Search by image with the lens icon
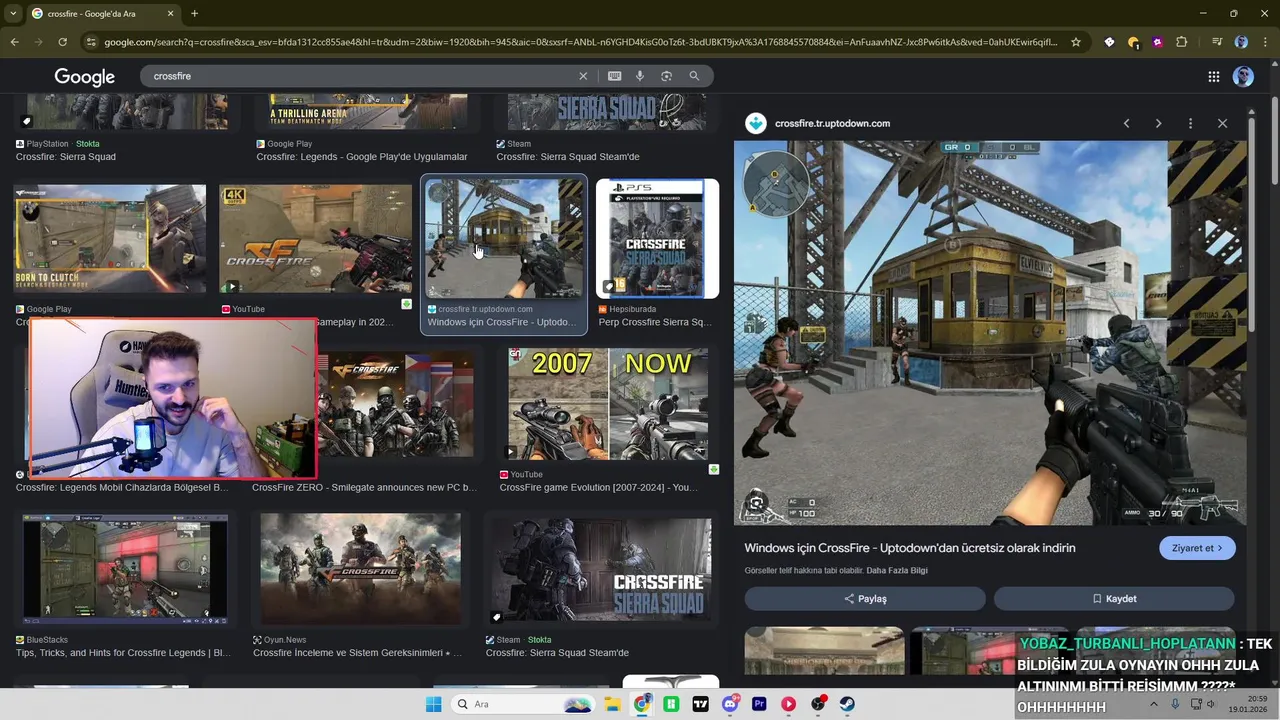The image size is (1280, 720). click(666, 76)
